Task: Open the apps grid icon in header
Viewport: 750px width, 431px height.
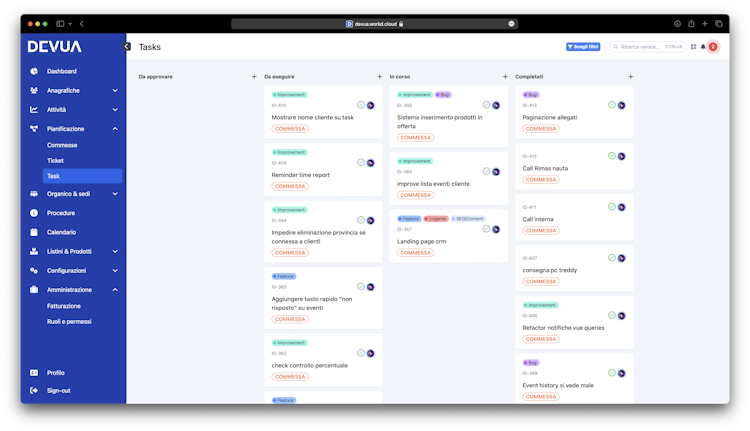Action: pyautogui.click(x=693, y=47)
